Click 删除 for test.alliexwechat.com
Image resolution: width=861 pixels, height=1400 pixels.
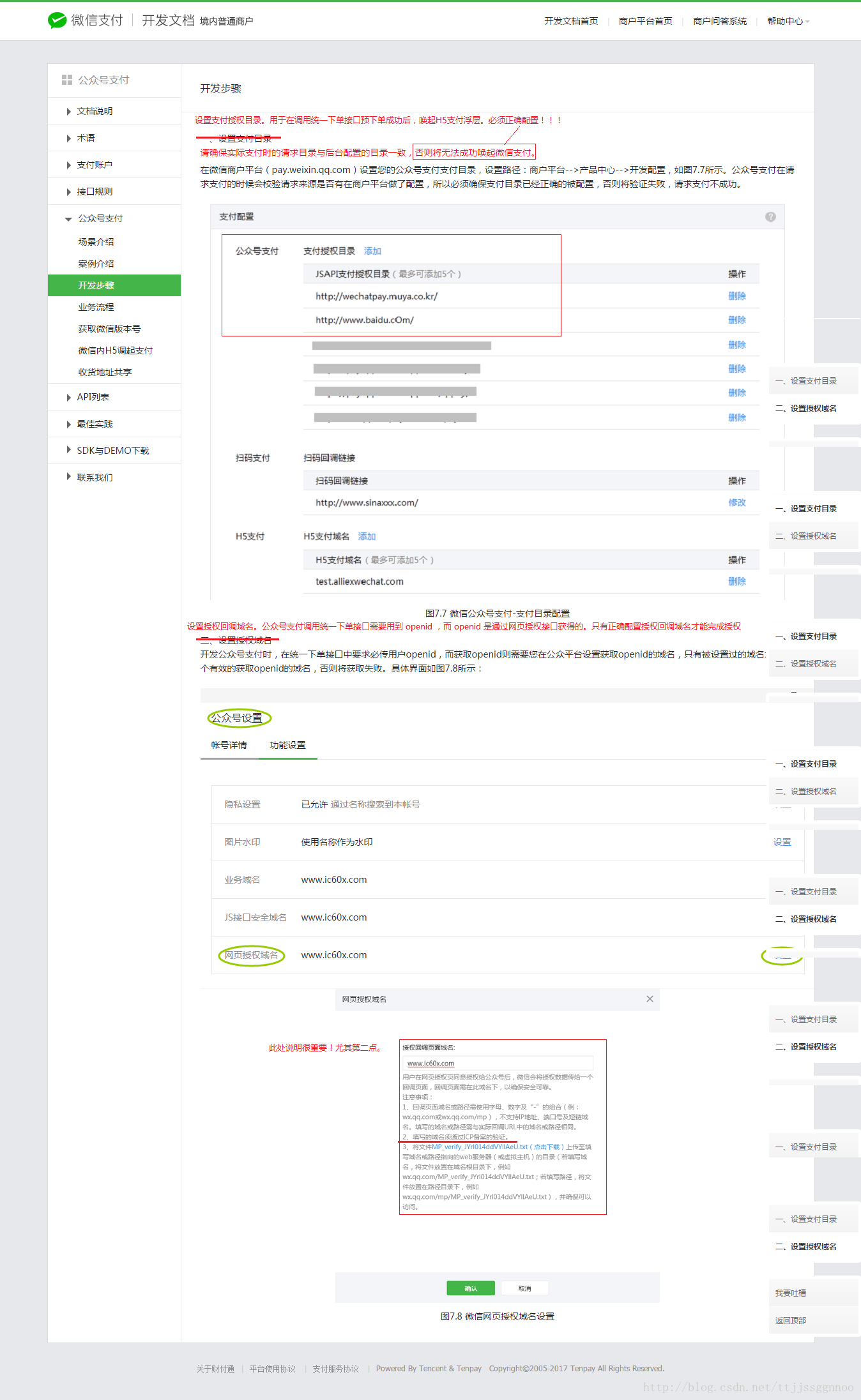tap(737, 582)
